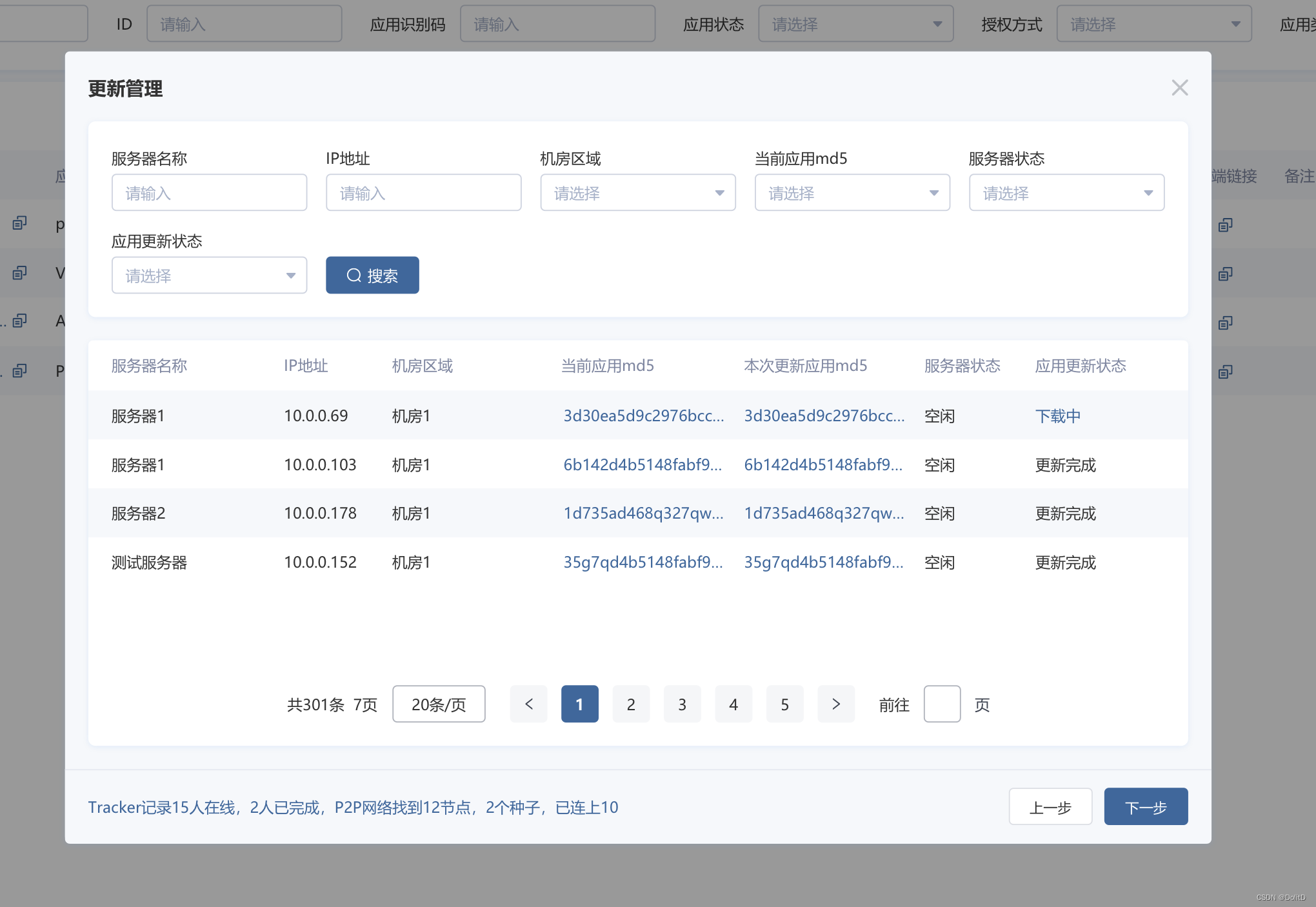Click the 前往 page number input box
This screenshot has height=907, width=1316.
(941, 704)
